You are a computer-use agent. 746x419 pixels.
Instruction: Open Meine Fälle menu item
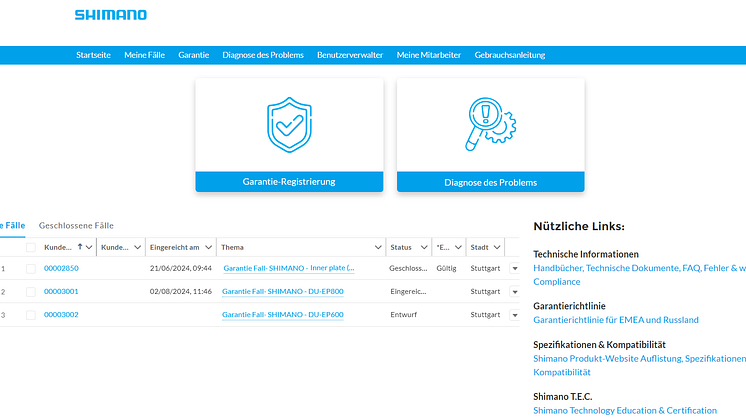coord(144,55)
